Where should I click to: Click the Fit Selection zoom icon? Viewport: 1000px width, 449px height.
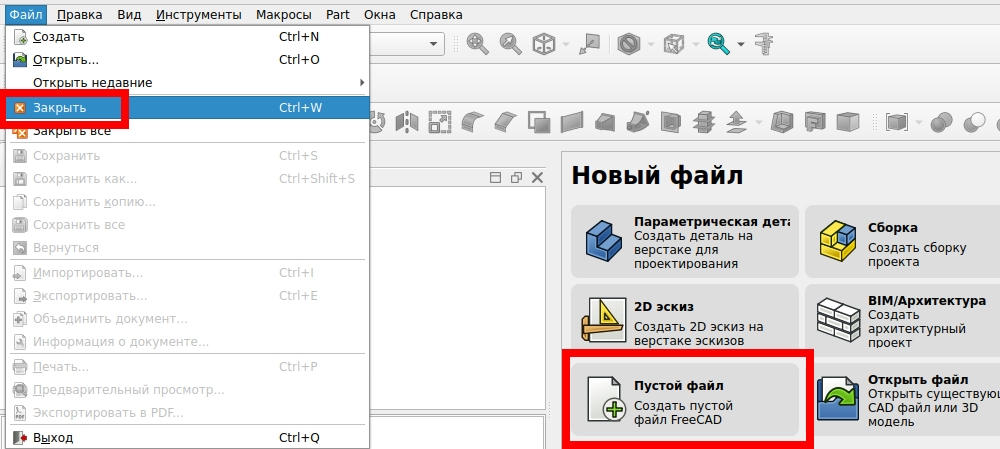(510, 44)
